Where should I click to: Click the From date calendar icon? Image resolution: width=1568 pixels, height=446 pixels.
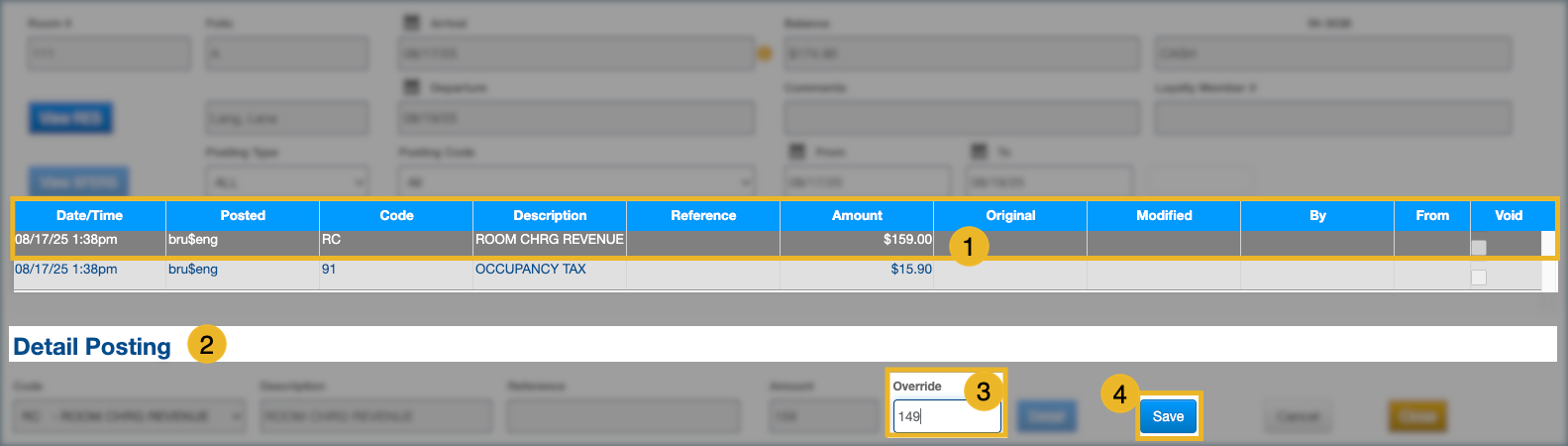(797, 152)
